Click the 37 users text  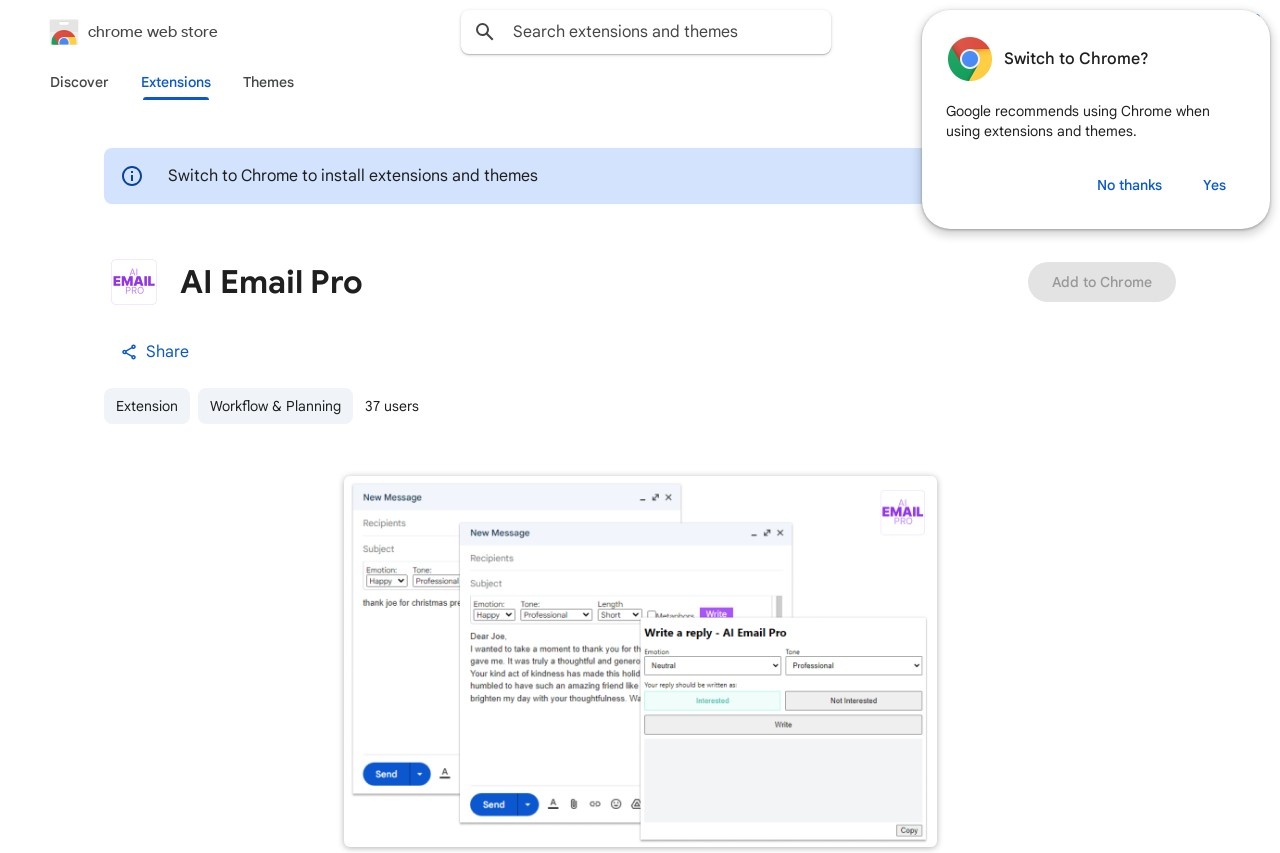[392, 406]
